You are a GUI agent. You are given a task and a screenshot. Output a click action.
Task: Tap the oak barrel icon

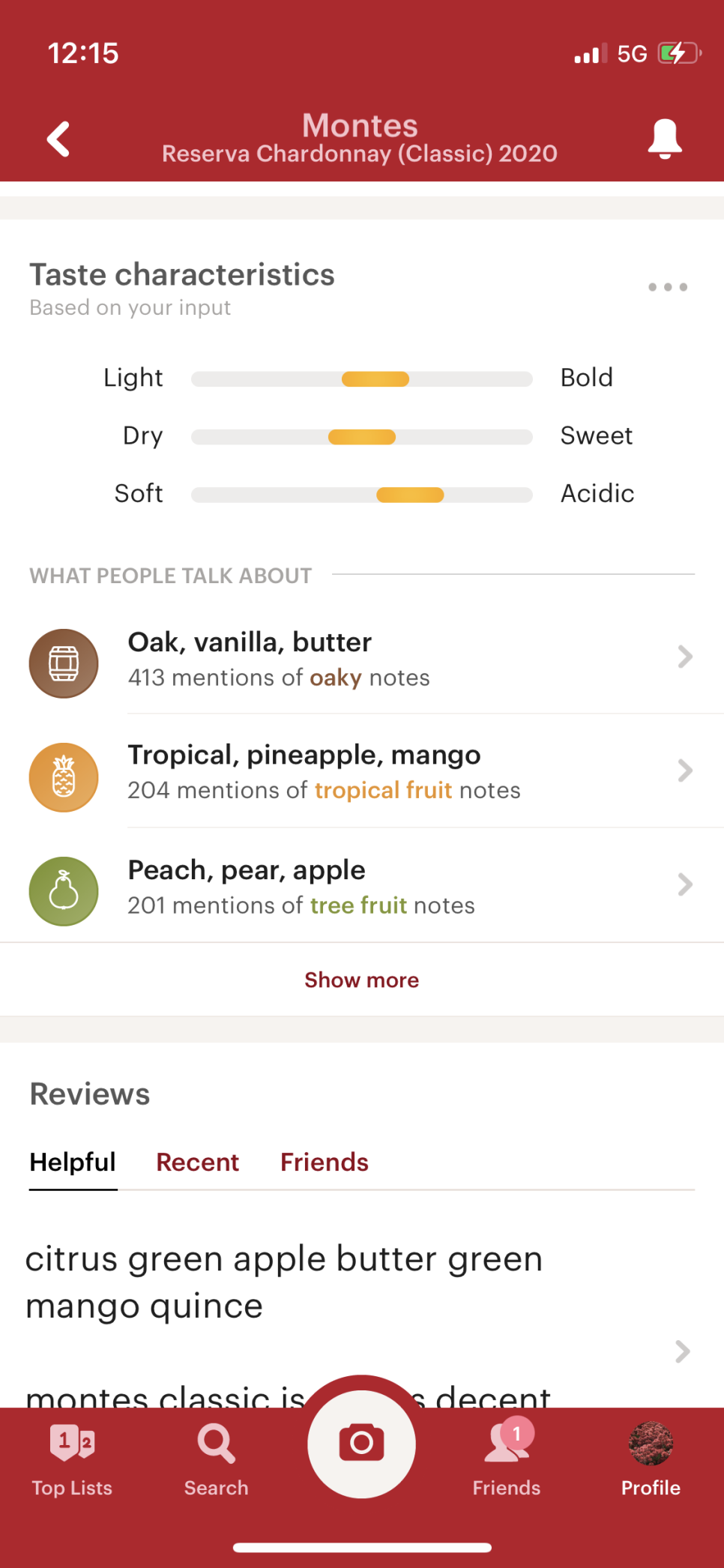[x=64, y=663]
